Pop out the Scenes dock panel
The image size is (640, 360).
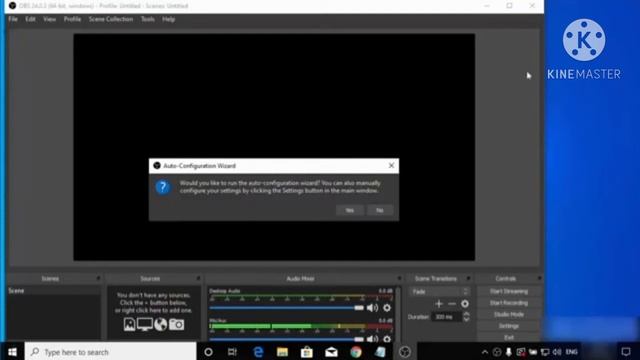pyautogui.click(x=98, y=278)
